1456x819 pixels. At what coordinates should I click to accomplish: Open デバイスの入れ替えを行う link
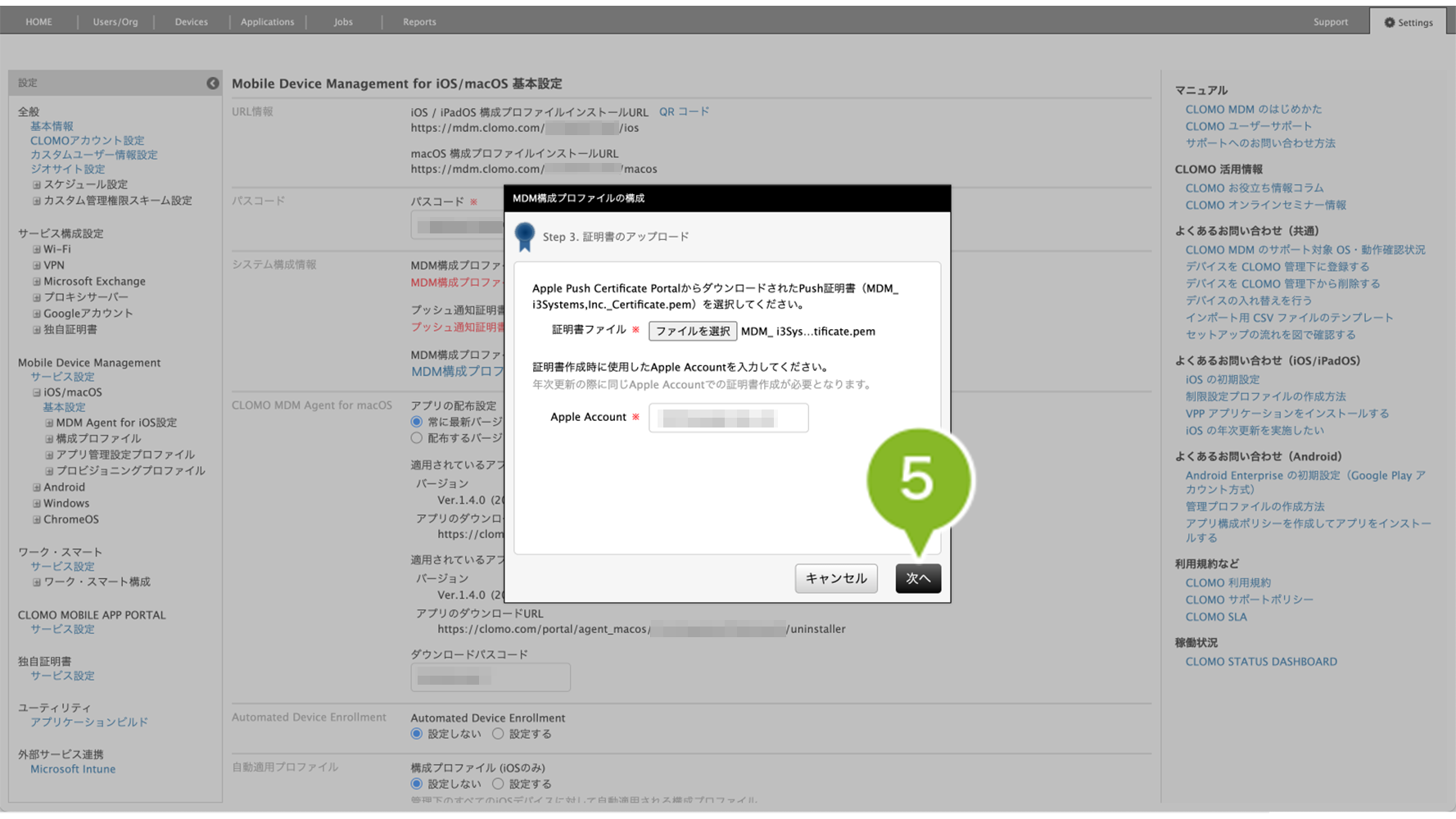click(1248, 301)
